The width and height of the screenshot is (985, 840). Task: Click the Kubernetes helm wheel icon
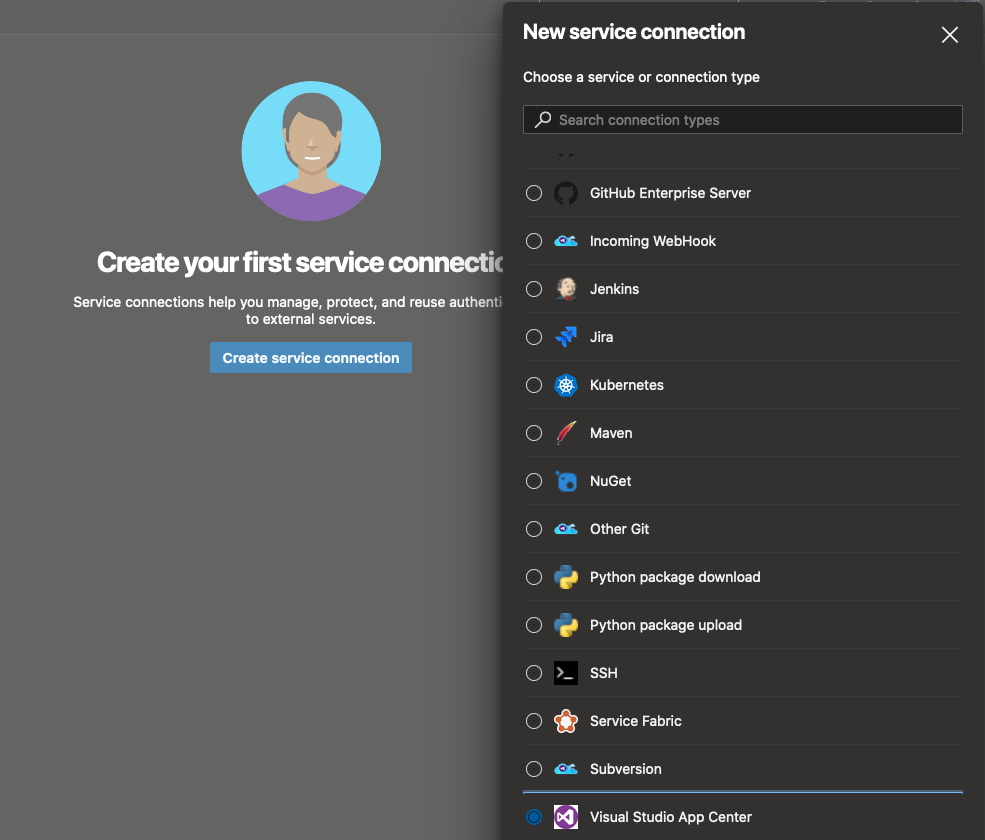(x=566, y=385)
